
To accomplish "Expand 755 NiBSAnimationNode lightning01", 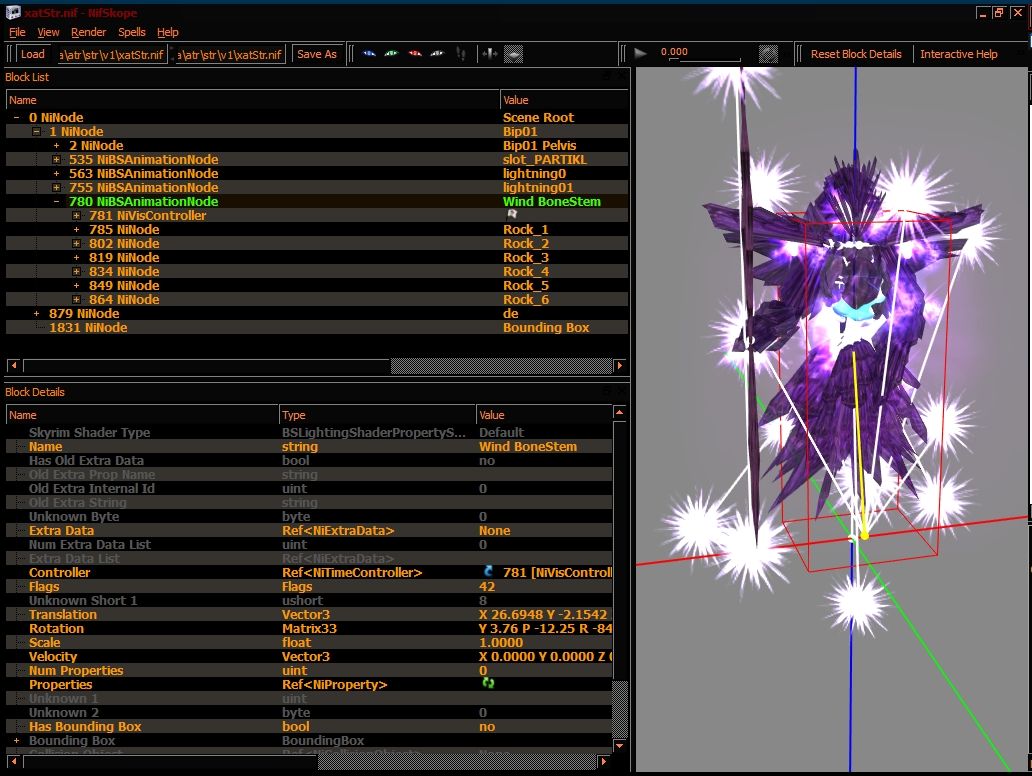I will click(x=57, y=187).
